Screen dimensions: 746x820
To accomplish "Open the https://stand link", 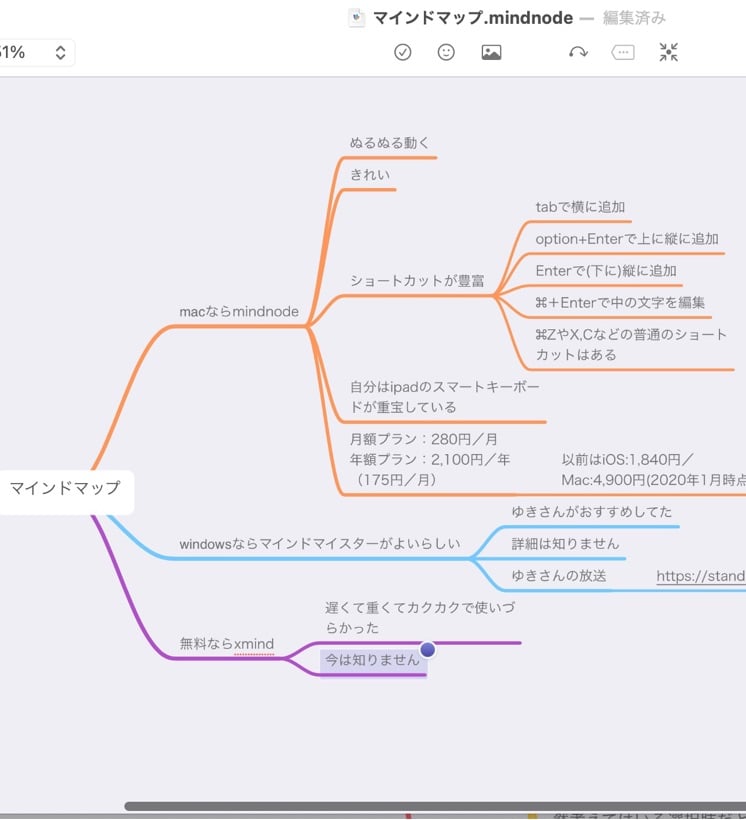I will tap(700, 576).
